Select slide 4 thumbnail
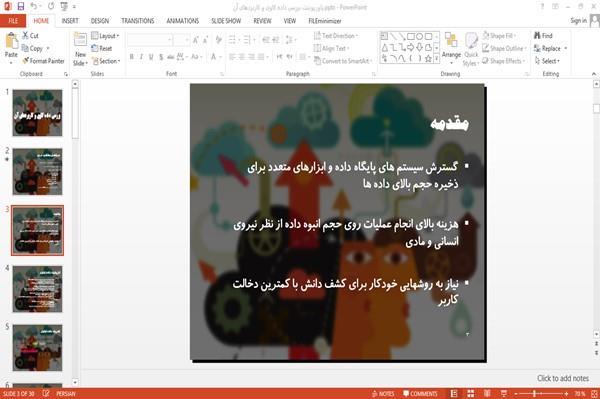The width and height of the screenshot is (600, 399). point(38,289)
